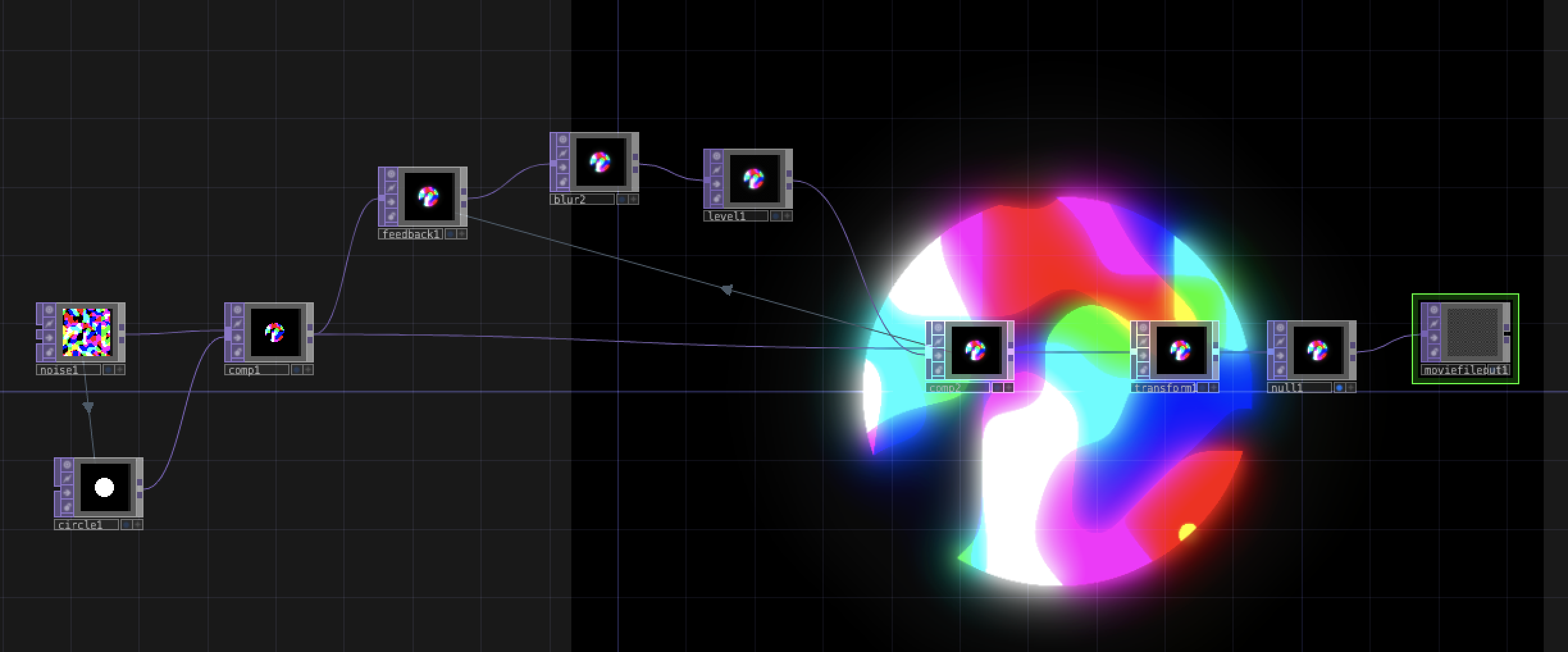
Task: Click the plus flag on feedback1
Action: (462, 234)
